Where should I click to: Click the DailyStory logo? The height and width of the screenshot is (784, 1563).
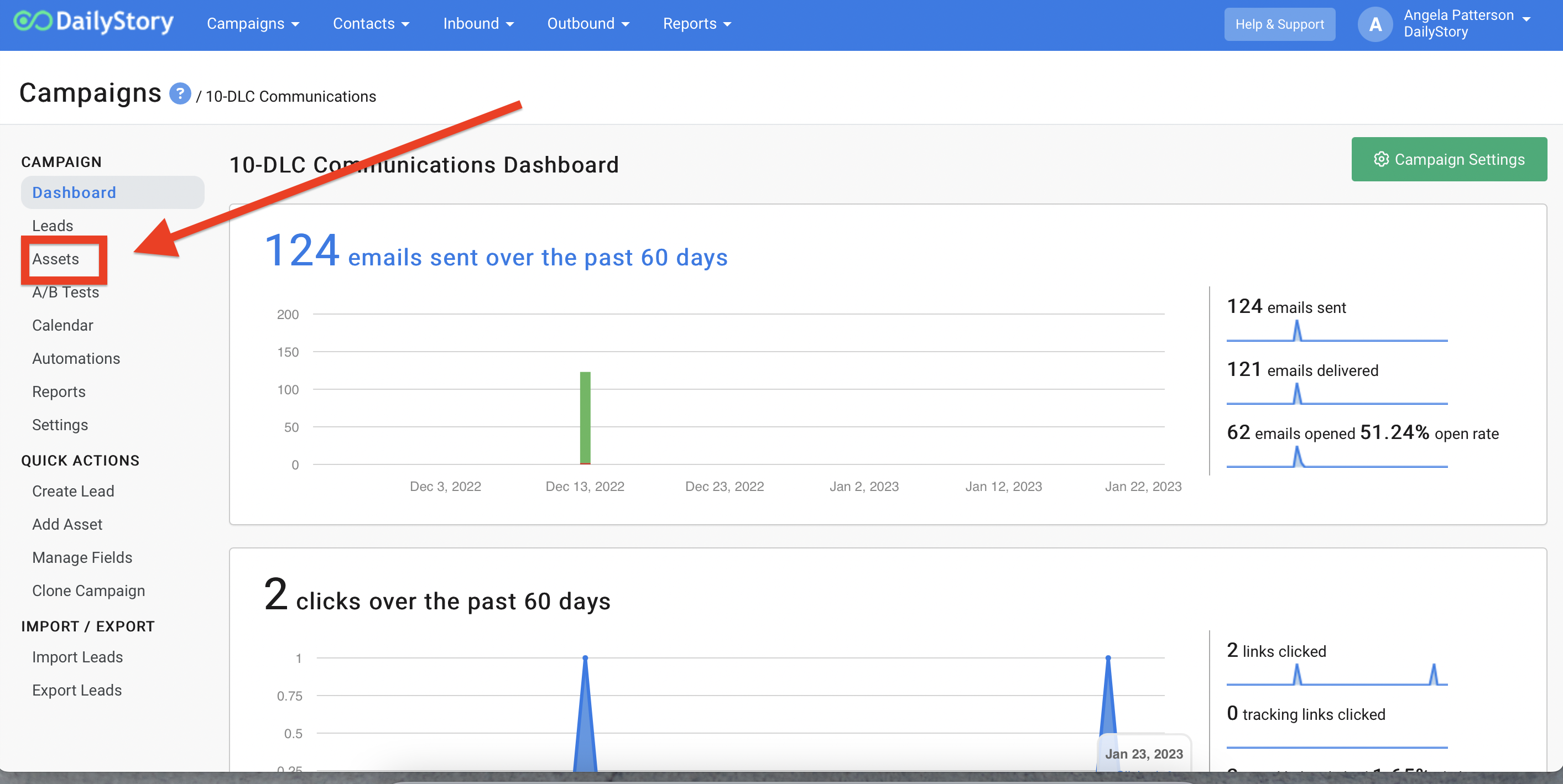click(93, 23)
